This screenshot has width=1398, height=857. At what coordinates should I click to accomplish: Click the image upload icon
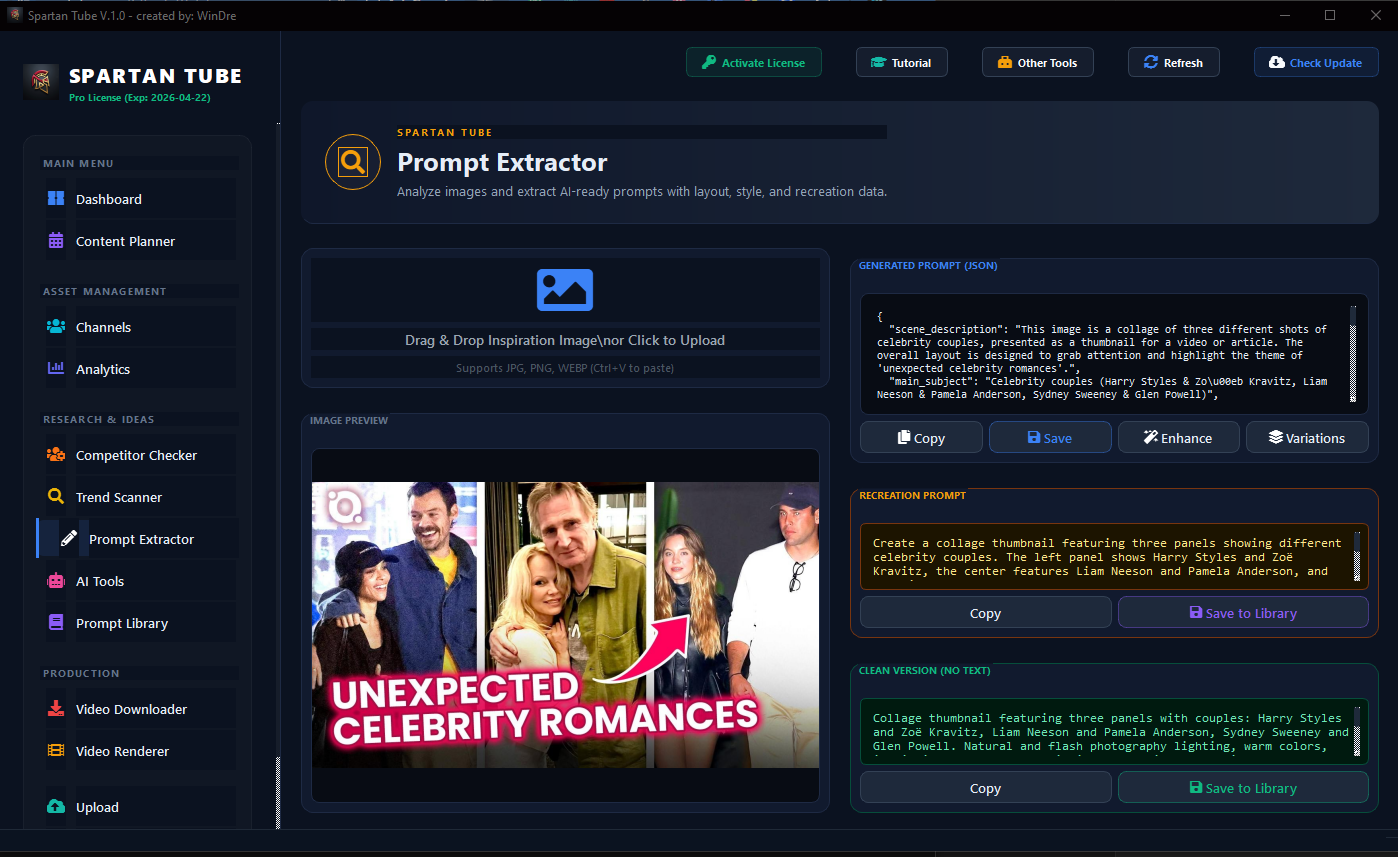point(565,290)
